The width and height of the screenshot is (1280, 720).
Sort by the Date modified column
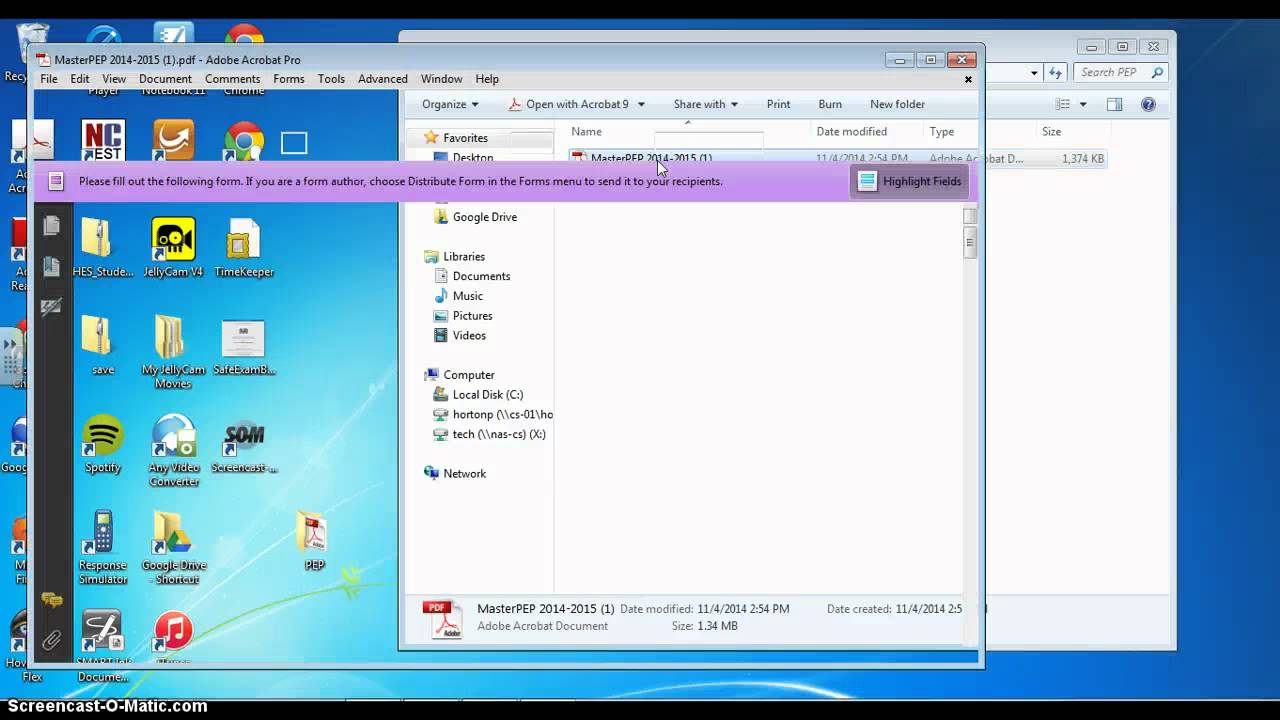851,131
